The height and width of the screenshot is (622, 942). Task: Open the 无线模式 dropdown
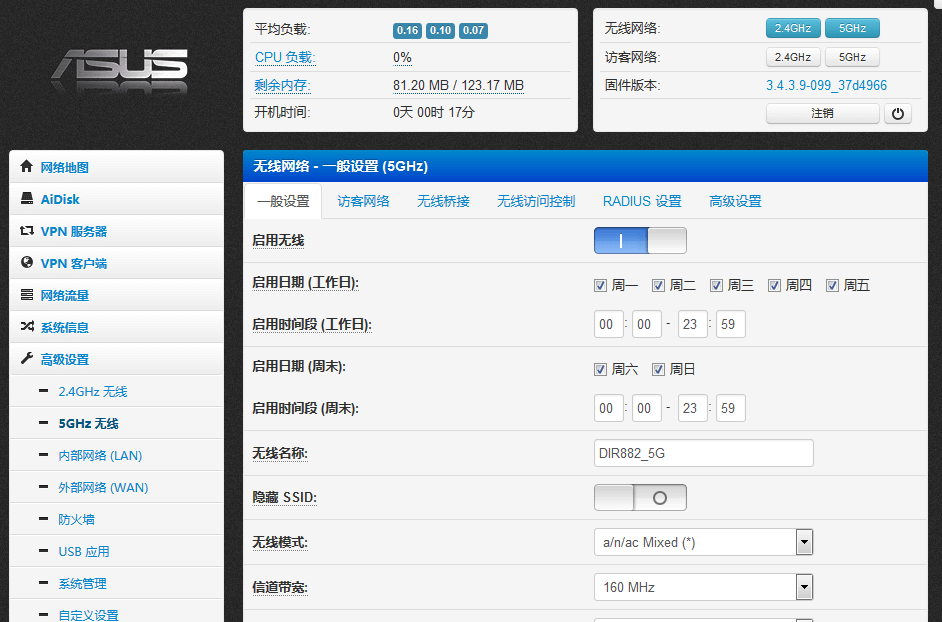(x=804, y=542)
